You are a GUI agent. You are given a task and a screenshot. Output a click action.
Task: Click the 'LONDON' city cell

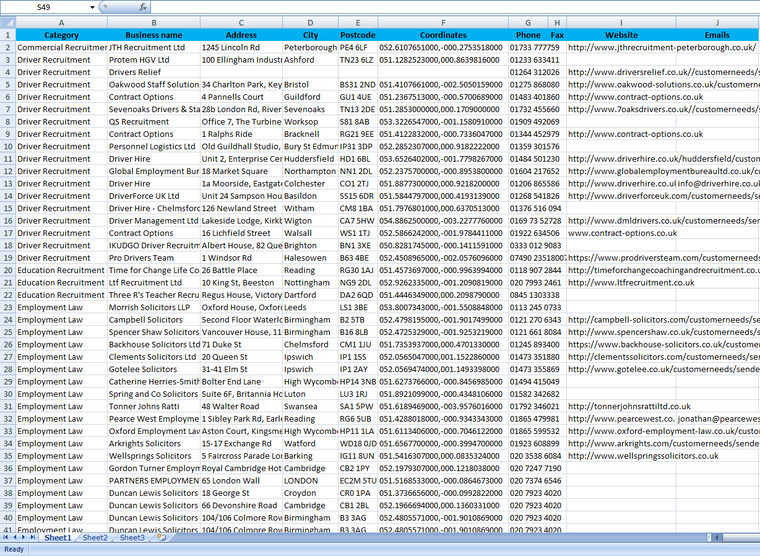(x=310, y=480)
